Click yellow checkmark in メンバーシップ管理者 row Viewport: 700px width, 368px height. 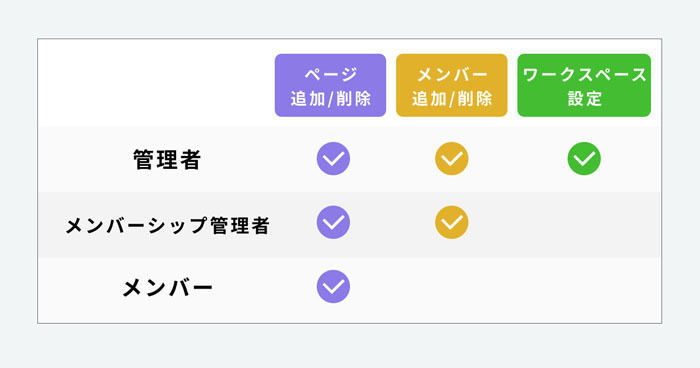click(x=451, y=222)
